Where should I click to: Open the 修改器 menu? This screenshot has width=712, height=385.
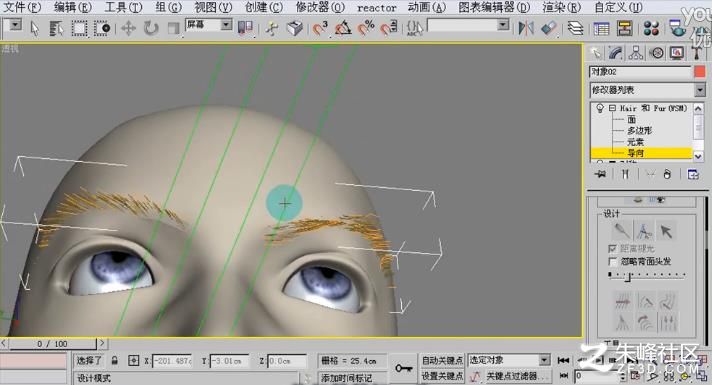pos(320,7)
